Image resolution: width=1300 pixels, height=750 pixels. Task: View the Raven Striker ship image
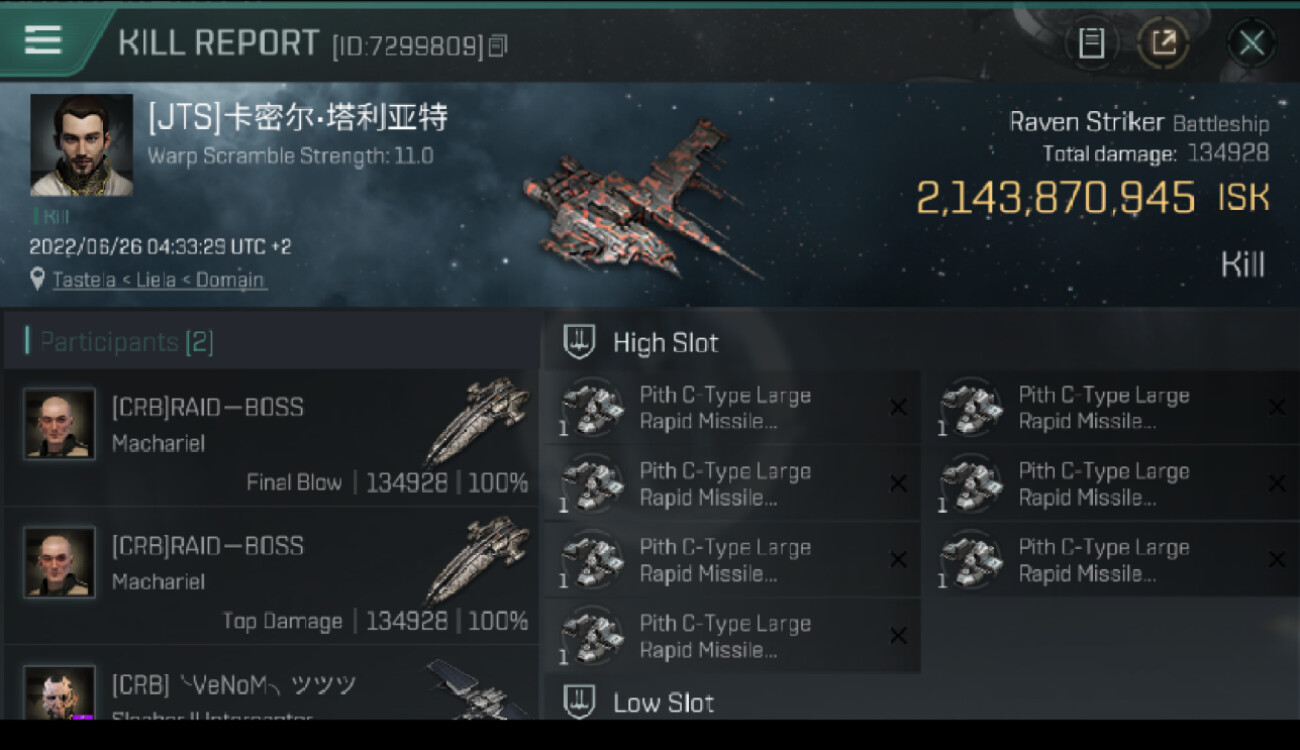pos(640,200)
